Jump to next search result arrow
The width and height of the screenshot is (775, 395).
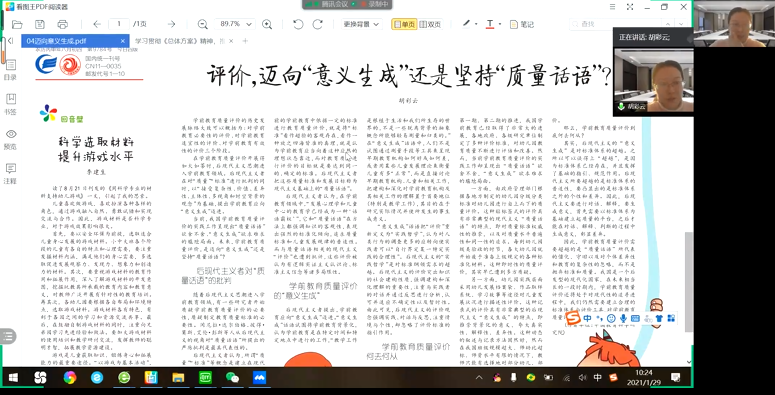[682, 24]
